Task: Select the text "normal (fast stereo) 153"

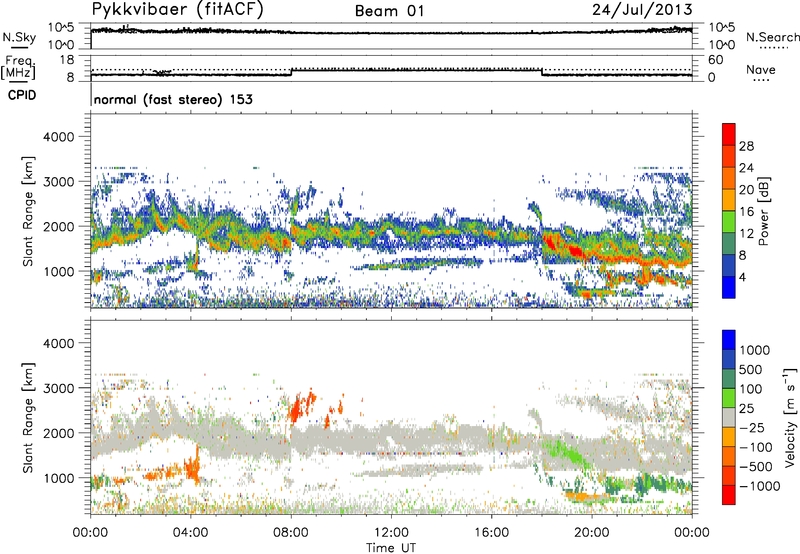Action: (x=173, y=99)
